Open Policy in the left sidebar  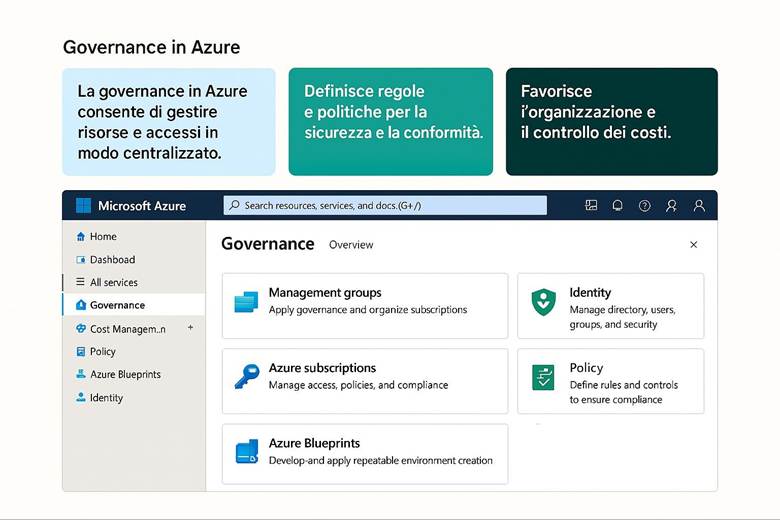click(x=102, y=352)
